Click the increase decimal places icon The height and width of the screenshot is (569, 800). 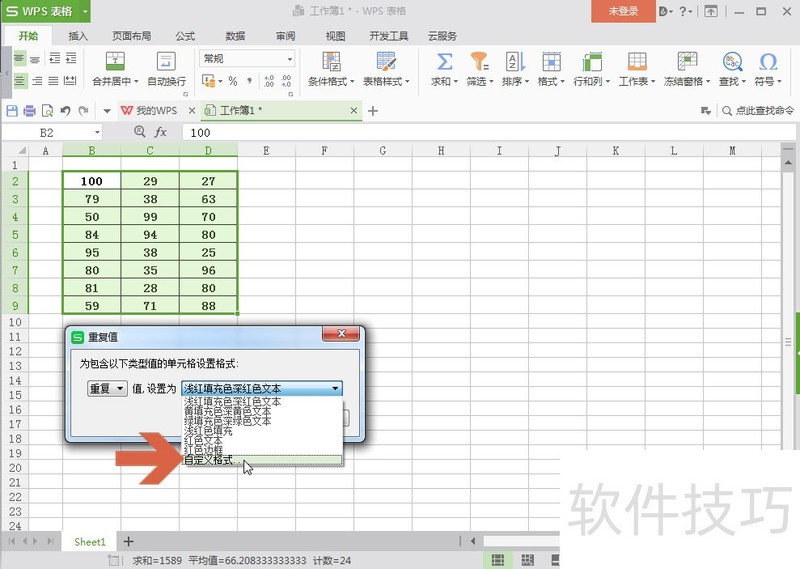(269, 81)
